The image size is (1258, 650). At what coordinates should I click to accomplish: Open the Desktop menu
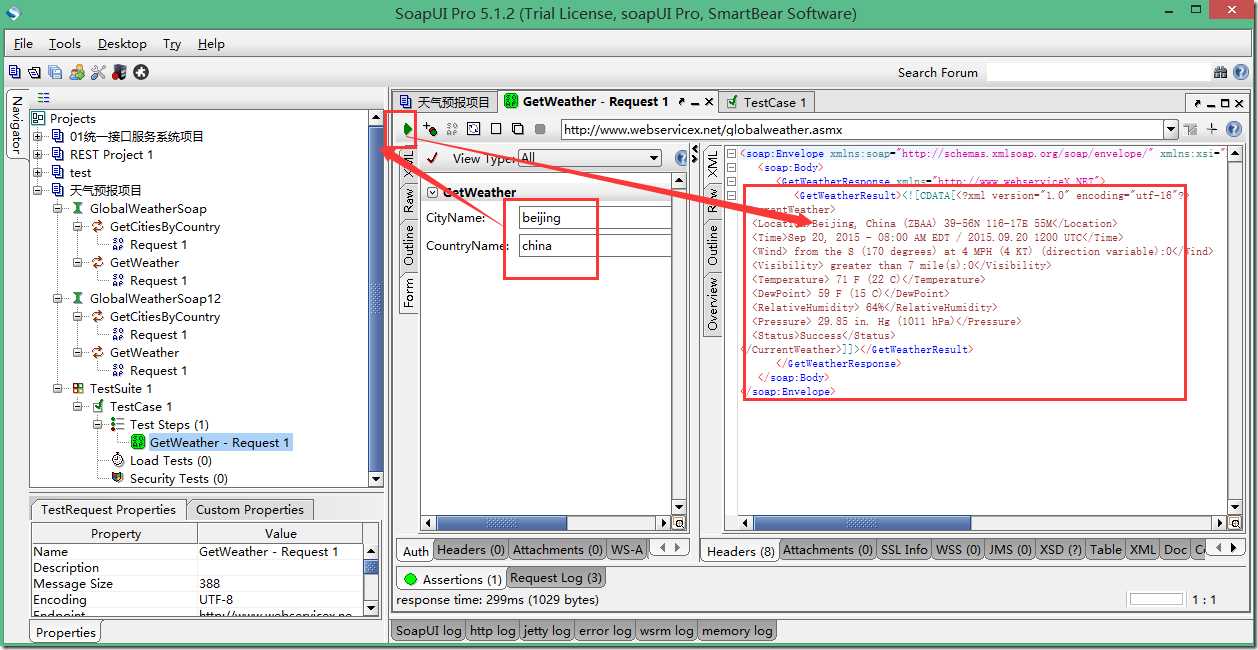[122, 44]
